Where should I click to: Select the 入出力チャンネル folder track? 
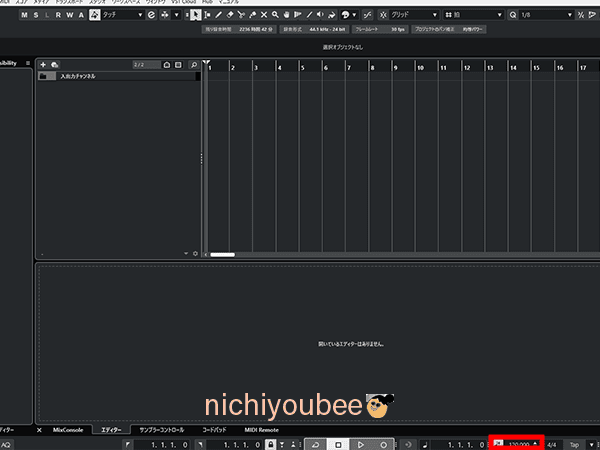coord(78,76)
